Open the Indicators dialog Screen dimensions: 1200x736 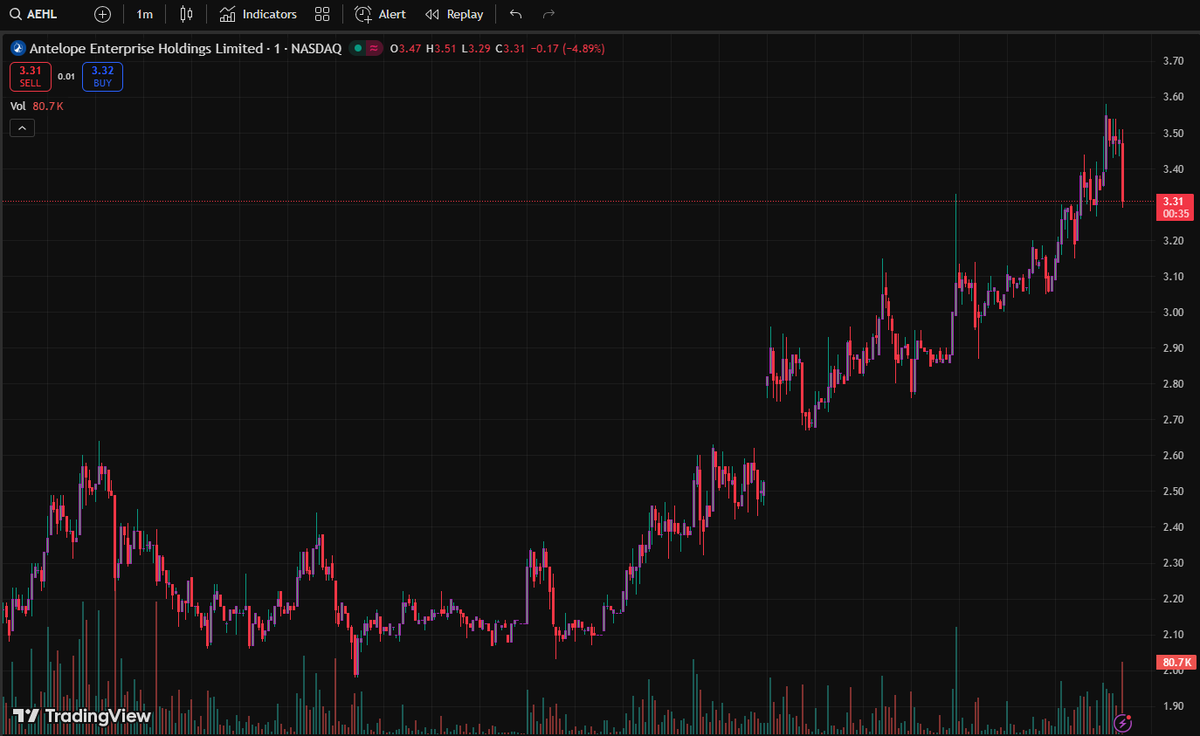(x=258, y=14)
